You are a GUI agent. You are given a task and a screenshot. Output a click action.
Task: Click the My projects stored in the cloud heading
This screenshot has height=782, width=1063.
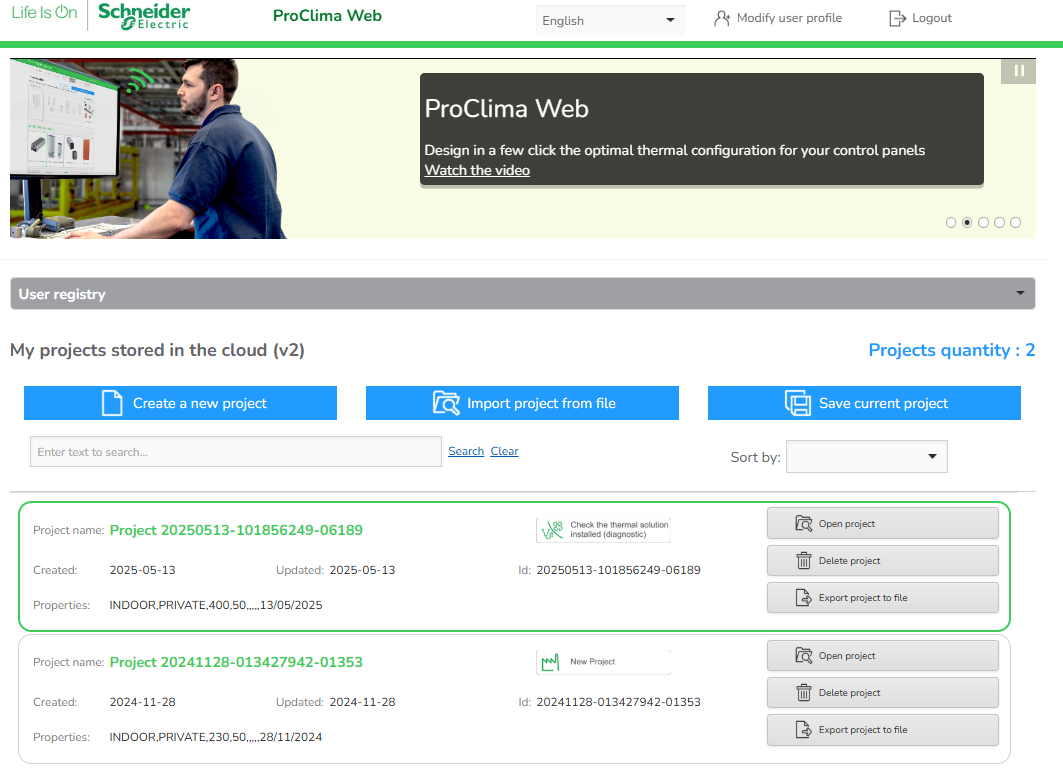tap(157, 350)
